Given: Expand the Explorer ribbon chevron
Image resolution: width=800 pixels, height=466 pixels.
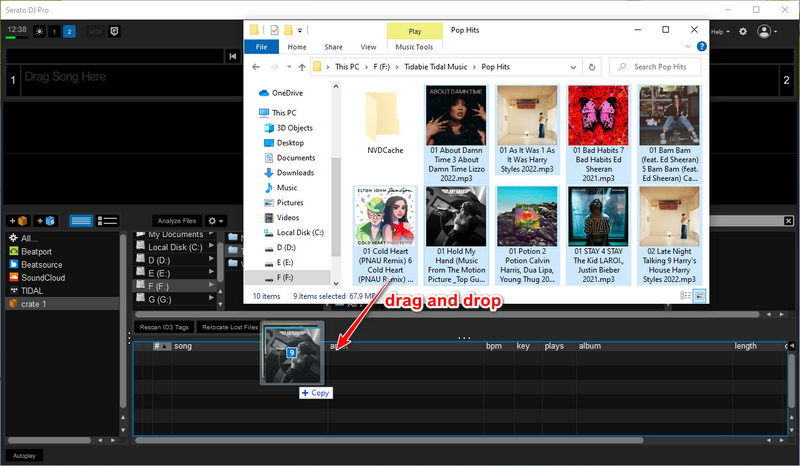Looking at the screenshot, I should [x=688, y=46].
